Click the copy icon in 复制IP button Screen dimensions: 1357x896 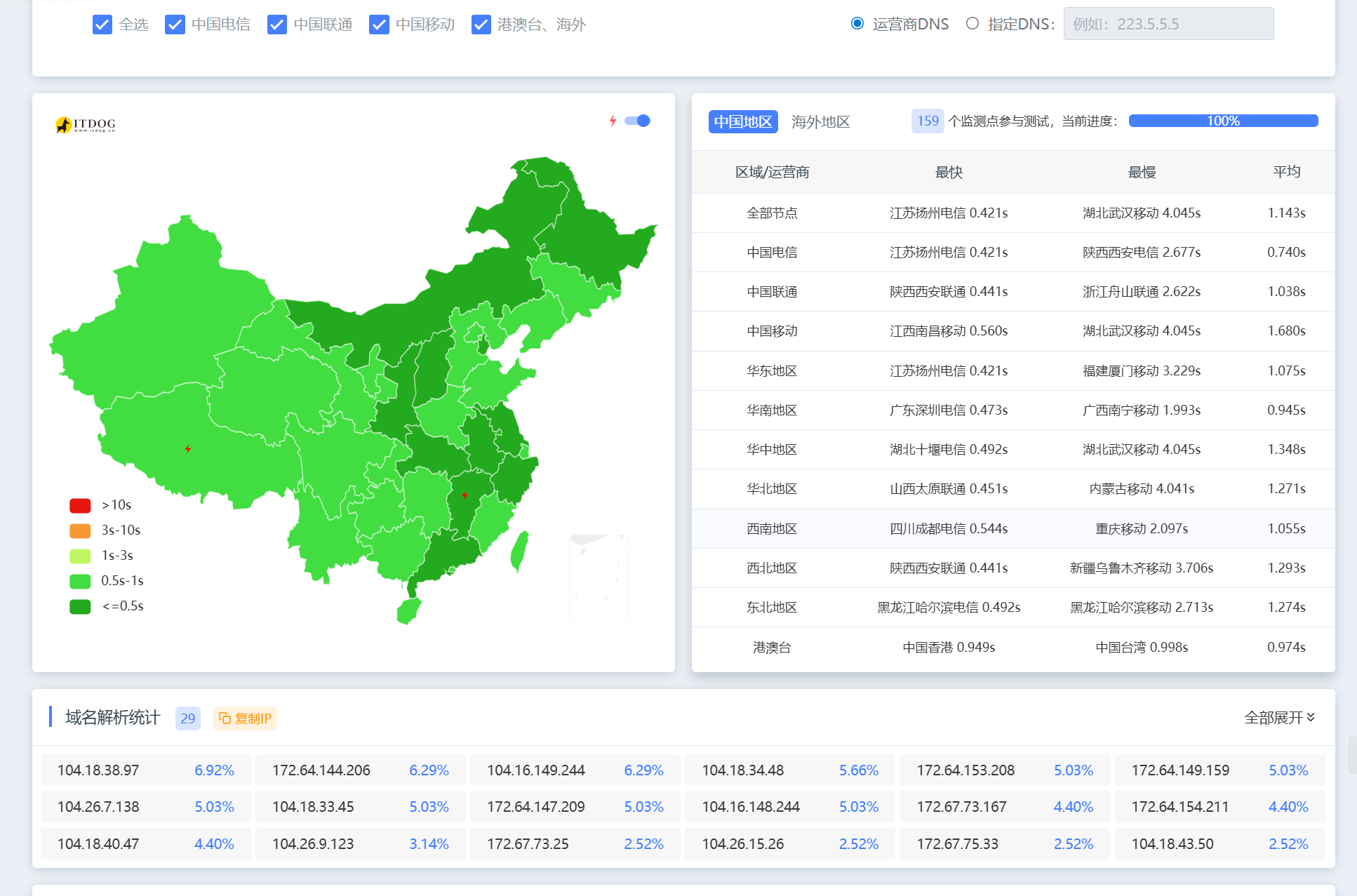[x=225, y=718]
